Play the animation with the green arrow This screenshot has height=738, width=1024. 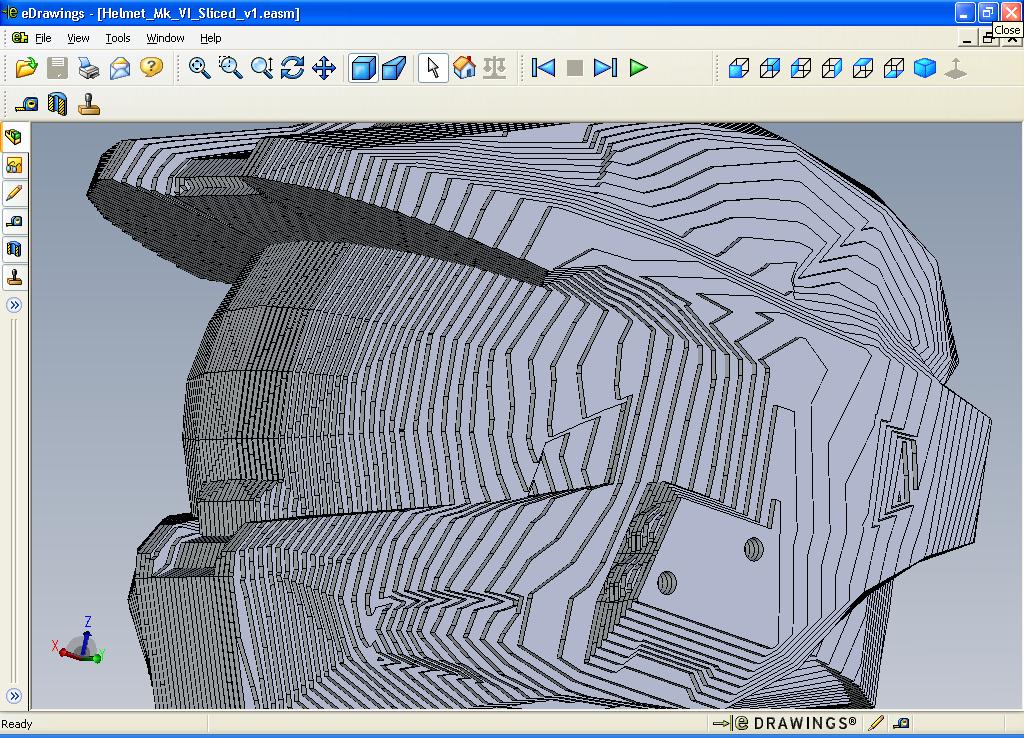pos(638,68)
